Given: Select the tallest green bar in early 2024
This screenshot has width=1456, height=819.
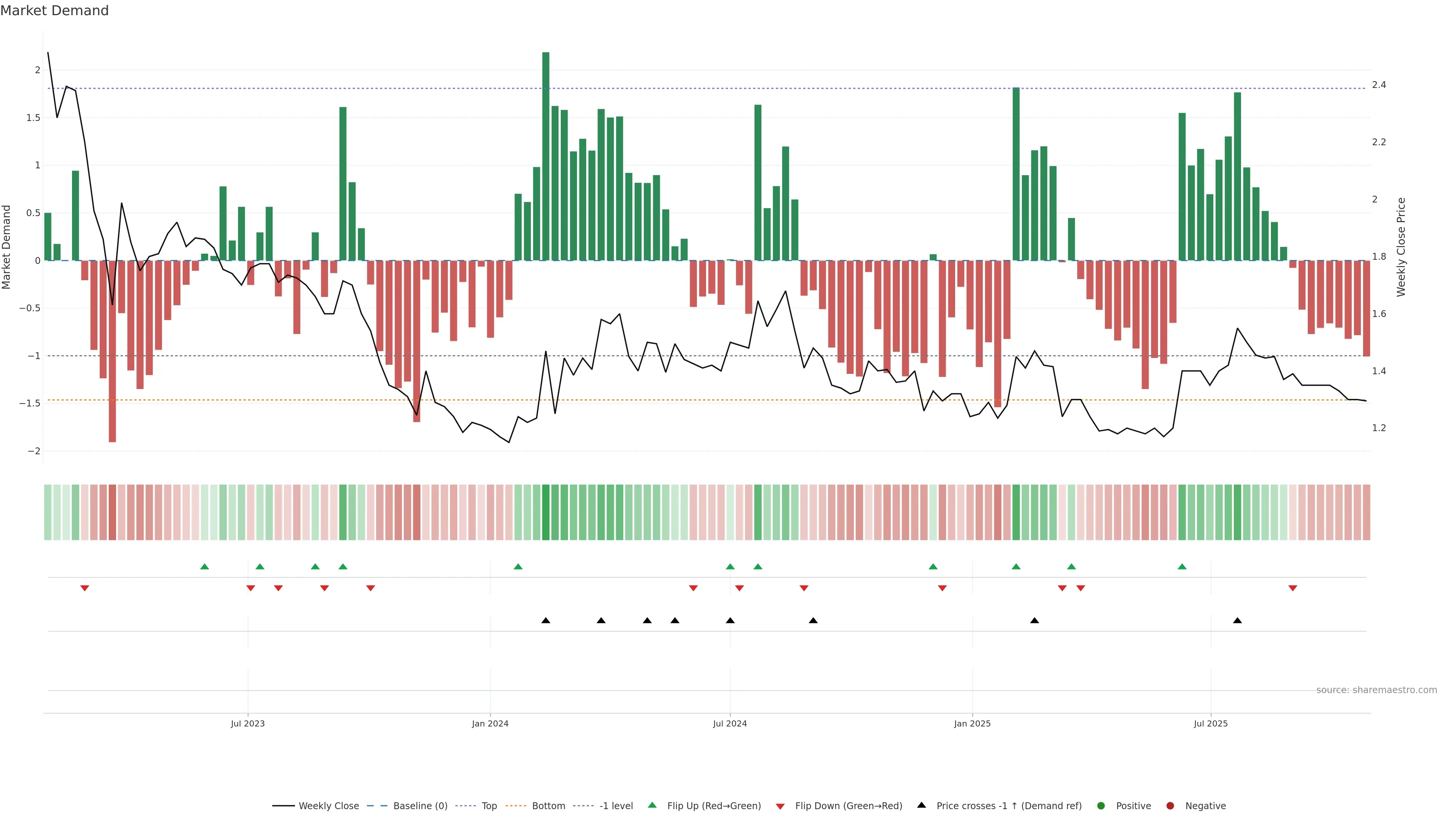Looking at the screenshot, I should click(x=546, y=156).
